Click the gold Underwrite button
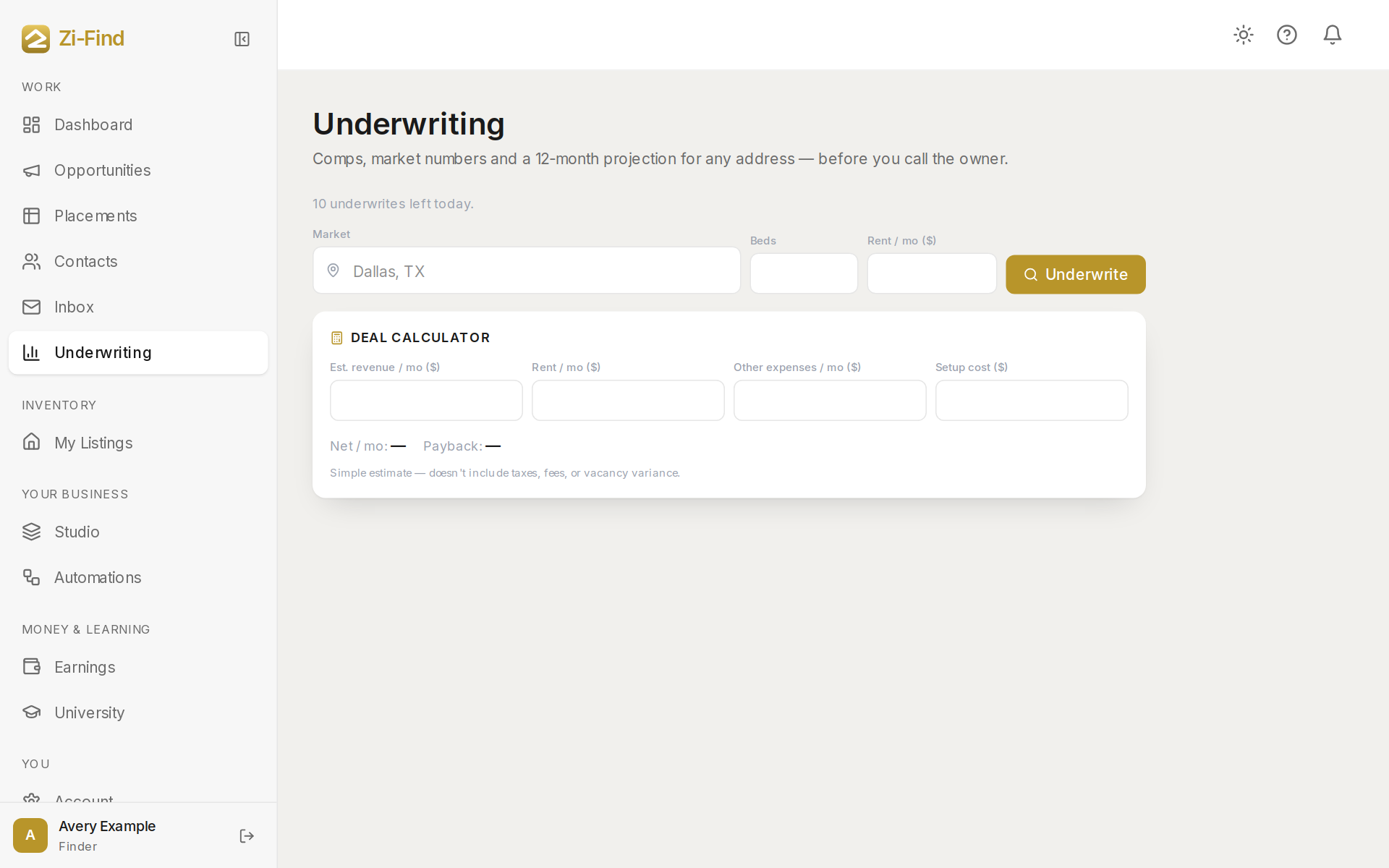The height and width of the screenshot is (868, 1389). 1076,274
